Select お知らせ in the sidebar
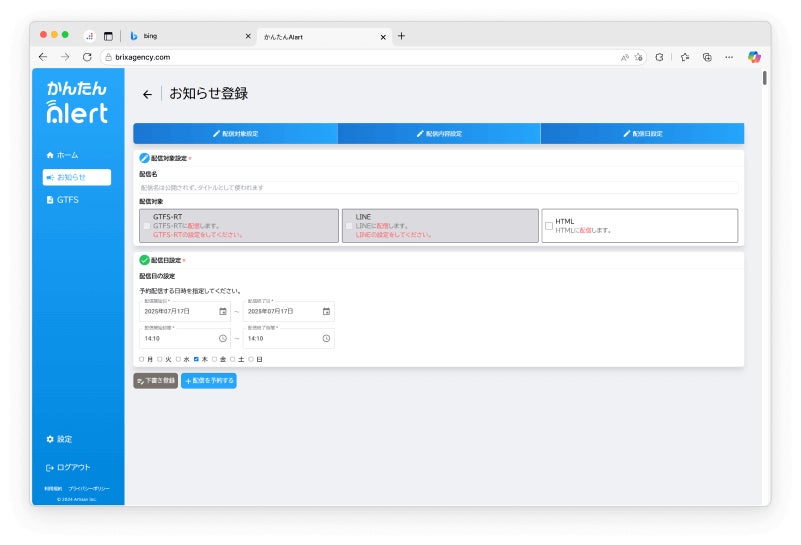This screenshot has height=545, width=801. point(77,177)
